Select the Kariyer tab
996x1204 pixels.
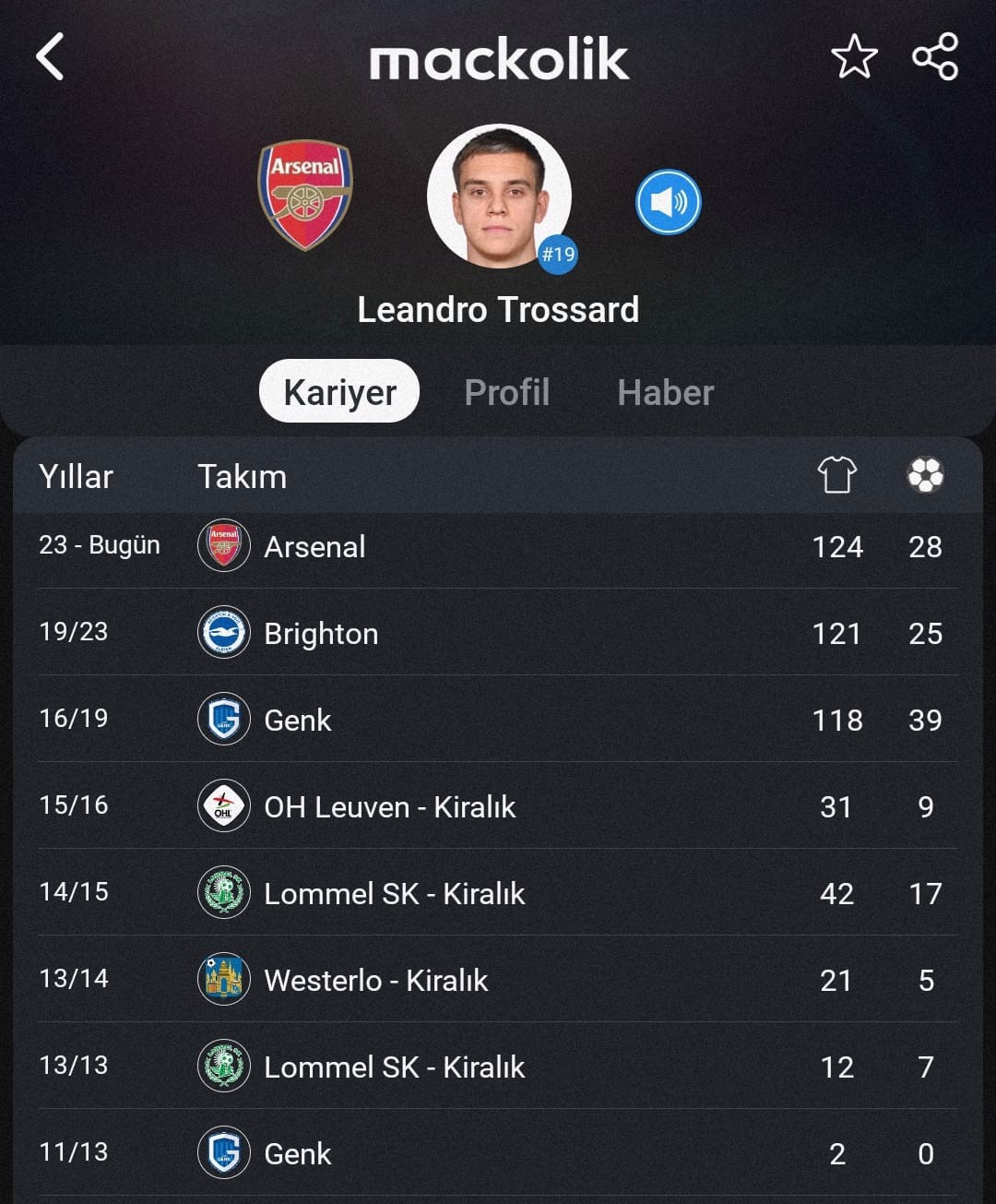(339, 391)
